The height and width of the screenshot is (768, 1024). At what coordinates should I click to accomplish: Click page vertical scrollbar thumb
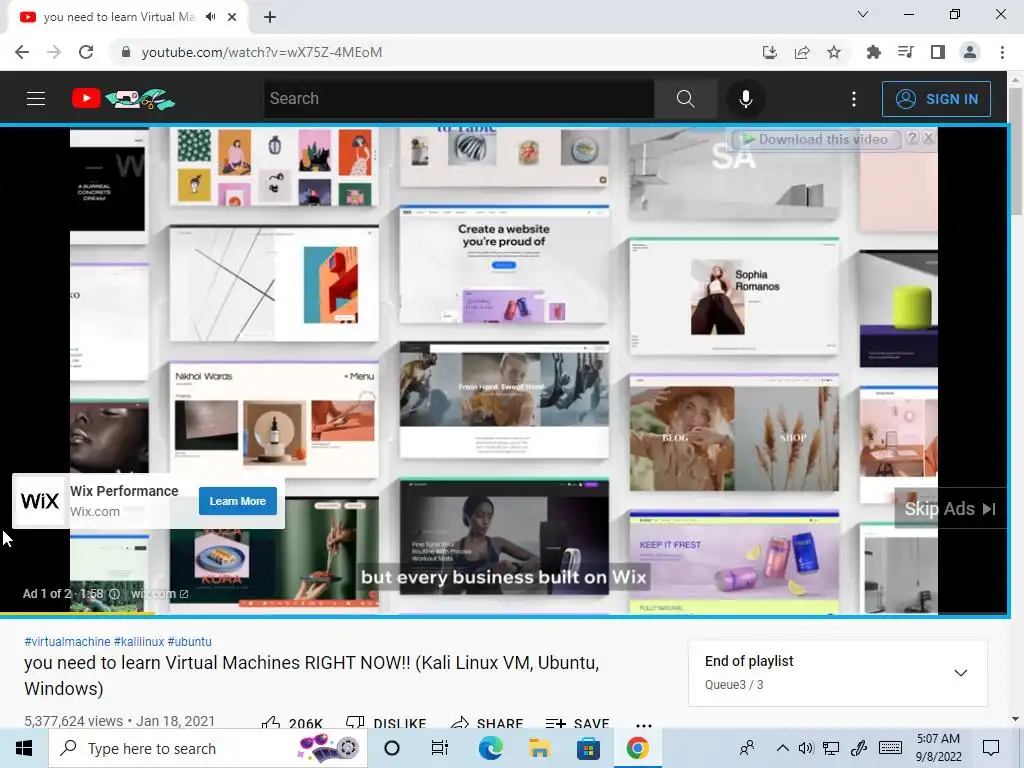tap(1016, 150)
